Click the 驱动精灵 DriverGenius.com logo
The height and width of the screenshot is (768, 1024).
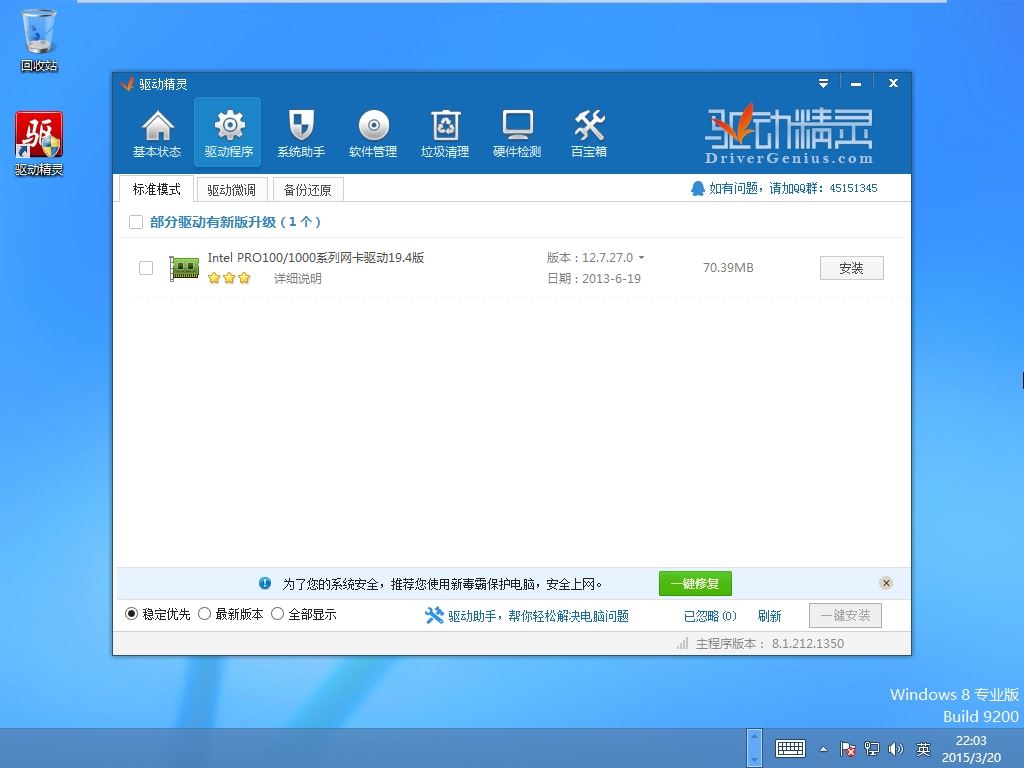788,135
